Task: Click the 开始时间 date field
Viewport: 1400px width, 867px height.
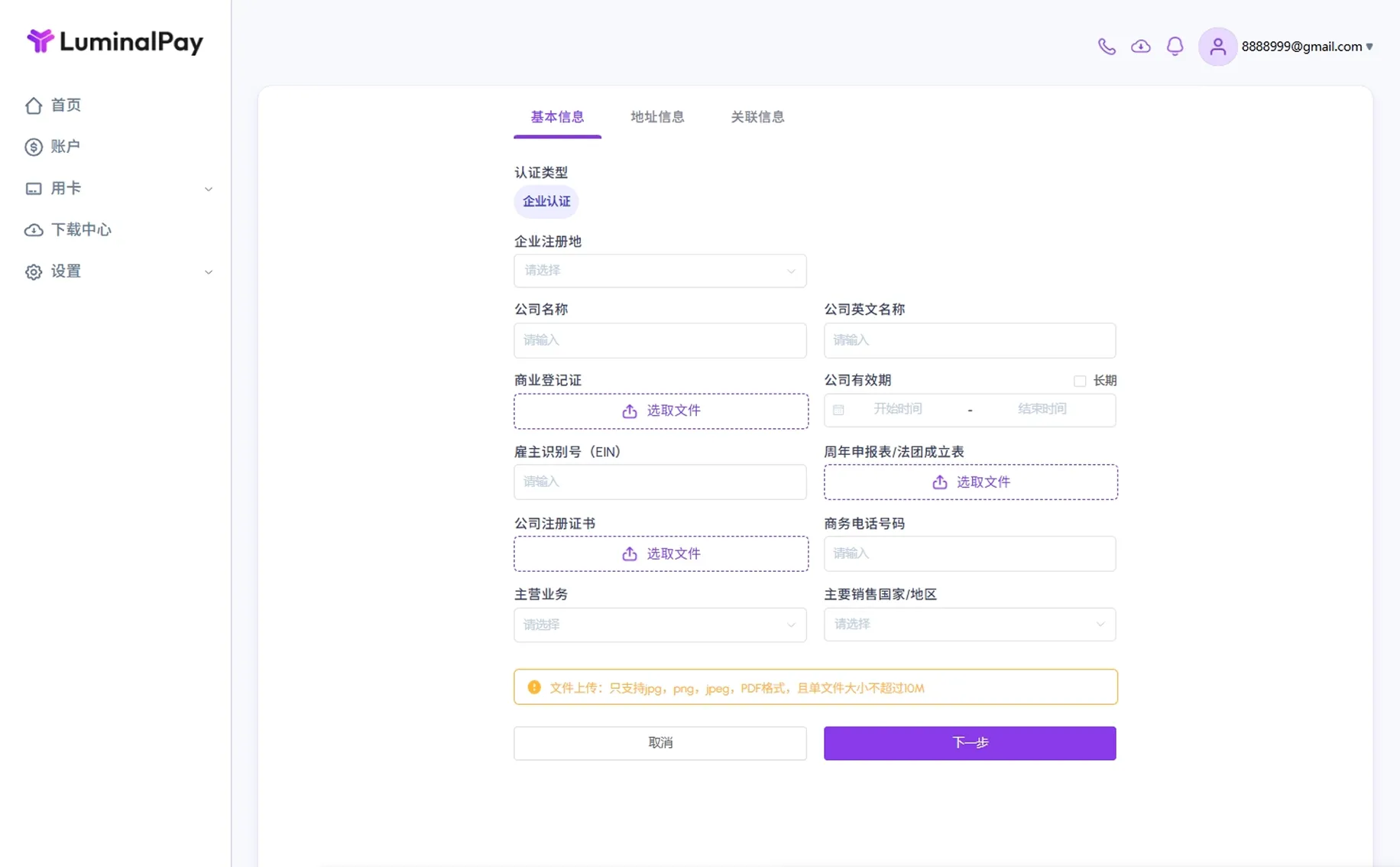Action: (x=898, y=410)
